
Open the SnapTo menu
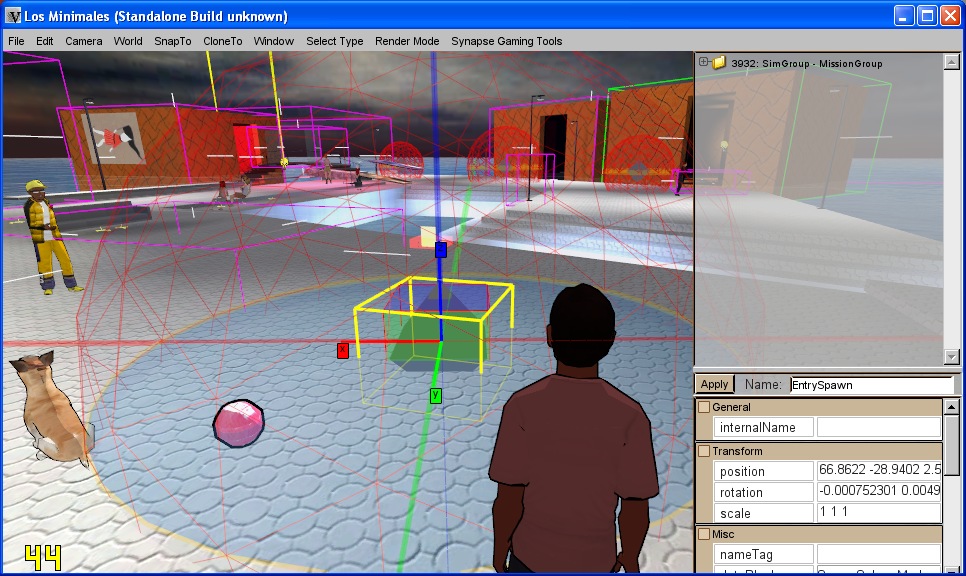[x=172, y=41]
